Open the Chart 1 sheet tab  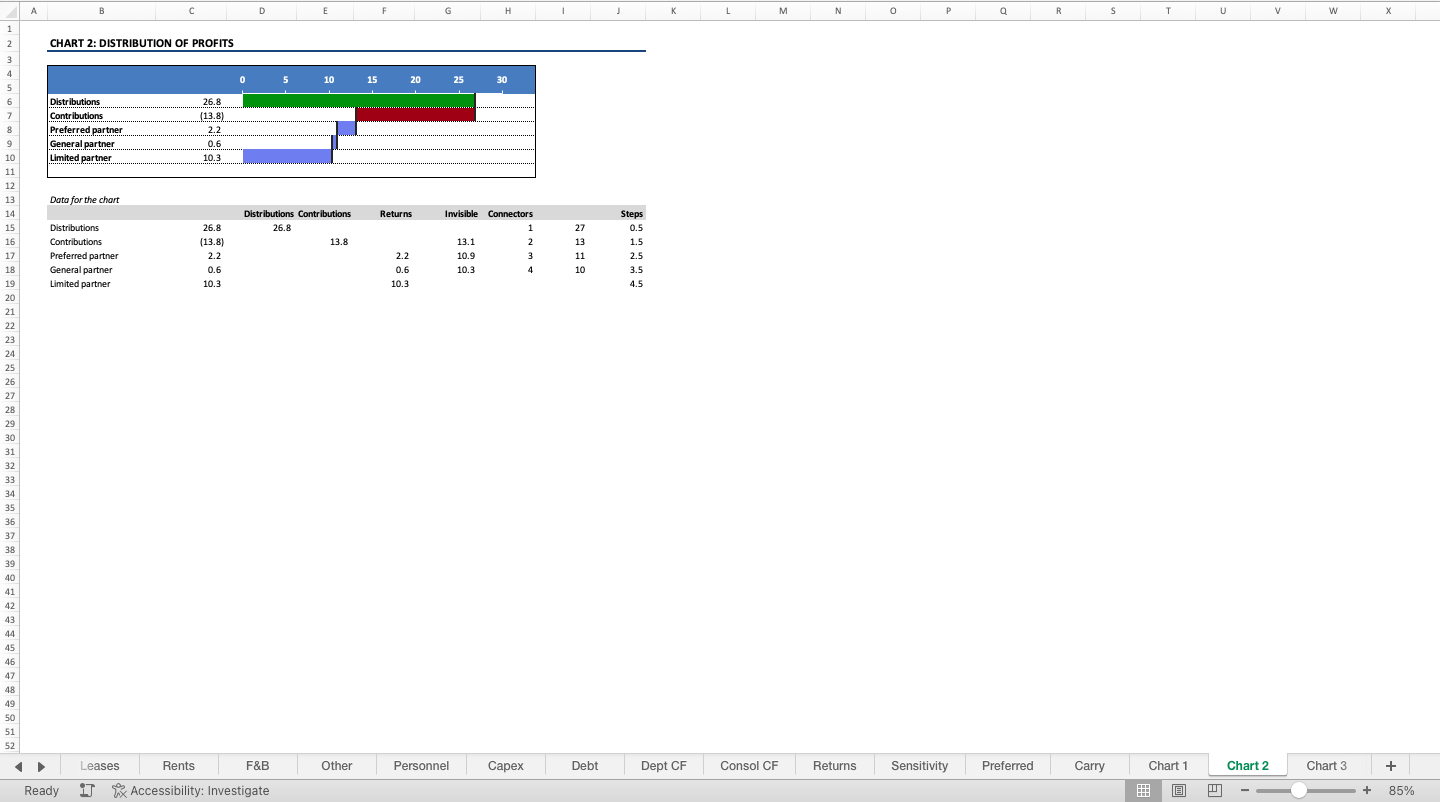(x=1168, y=766)
